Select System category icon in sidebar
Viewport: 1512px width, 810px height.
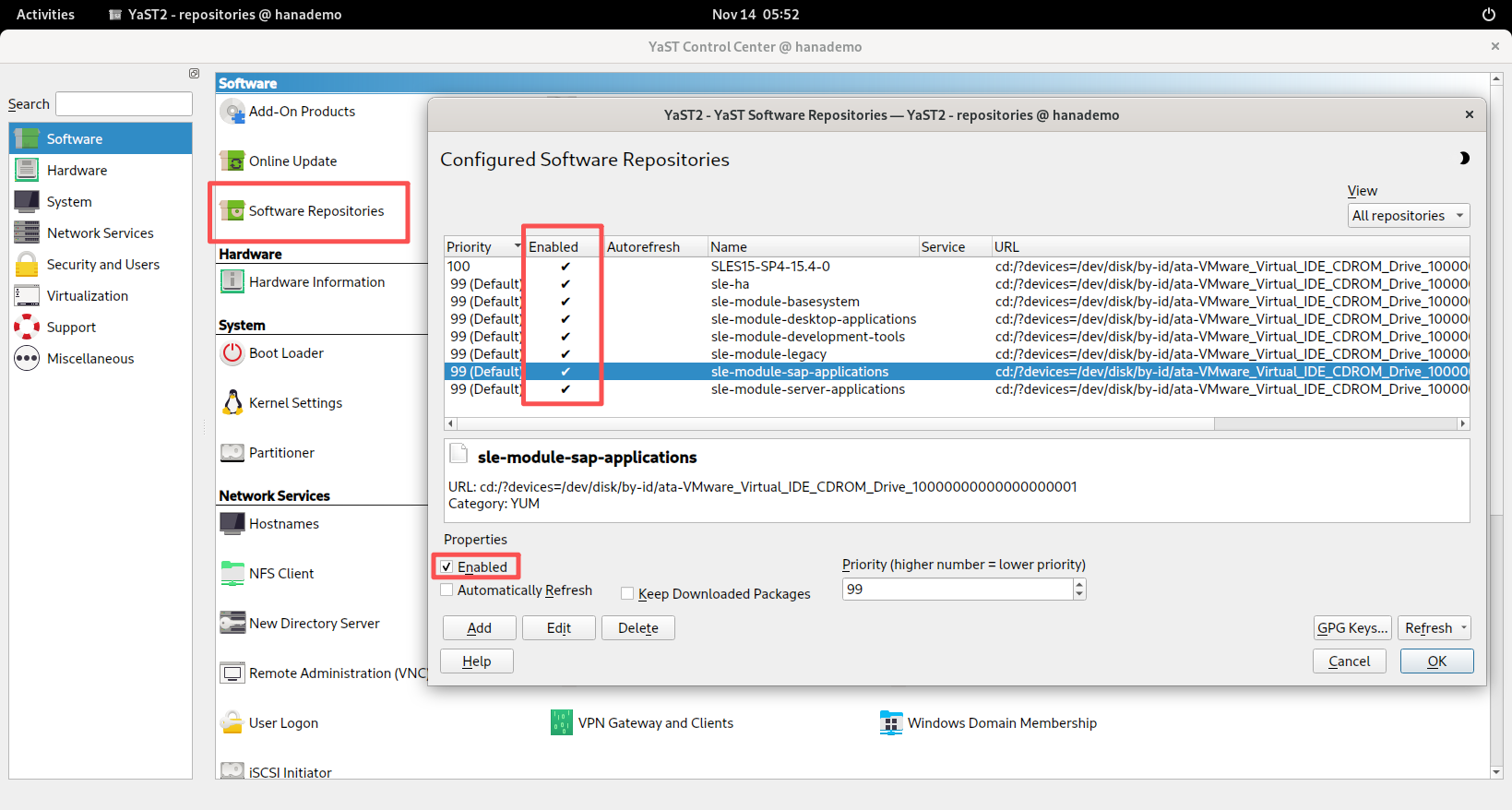click(27, 202)
